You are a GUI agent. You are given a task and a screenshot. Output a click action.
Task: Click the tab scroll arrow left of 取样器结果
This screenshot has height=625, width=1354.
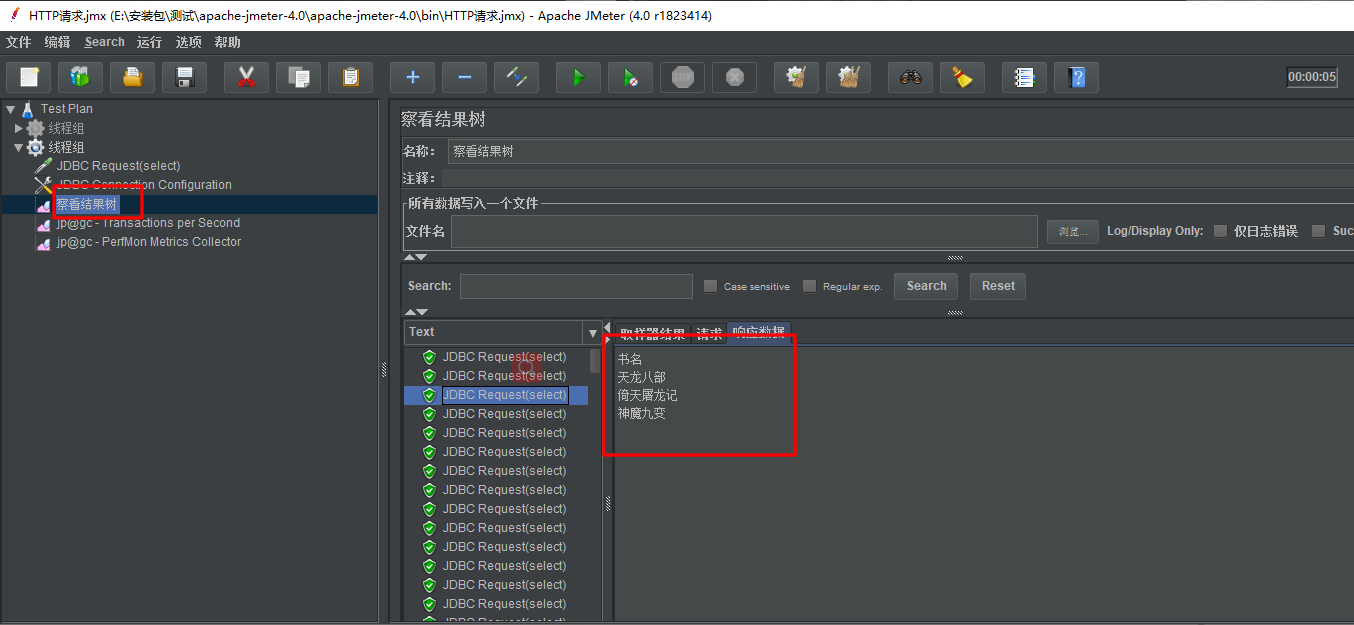(608, 330)
